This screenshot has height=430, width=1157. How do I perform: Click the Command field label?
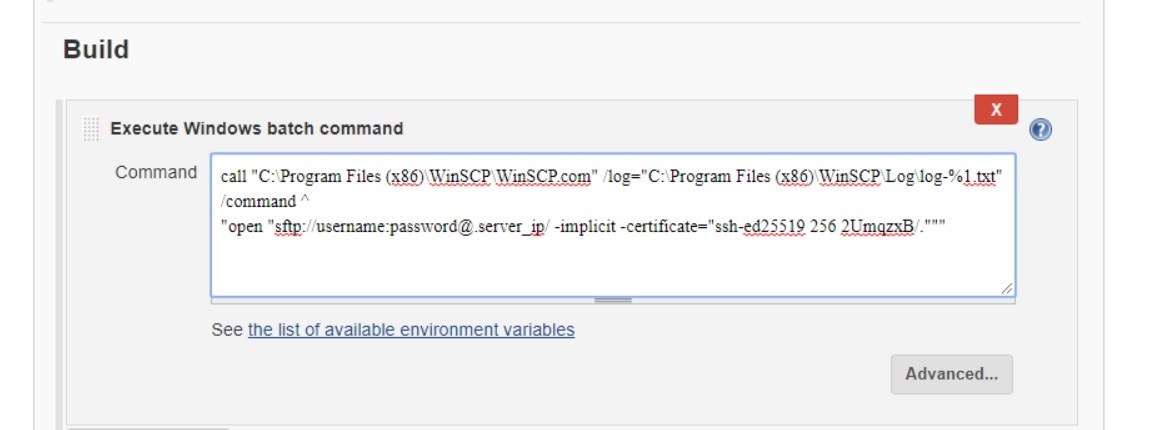pos(156,172)
